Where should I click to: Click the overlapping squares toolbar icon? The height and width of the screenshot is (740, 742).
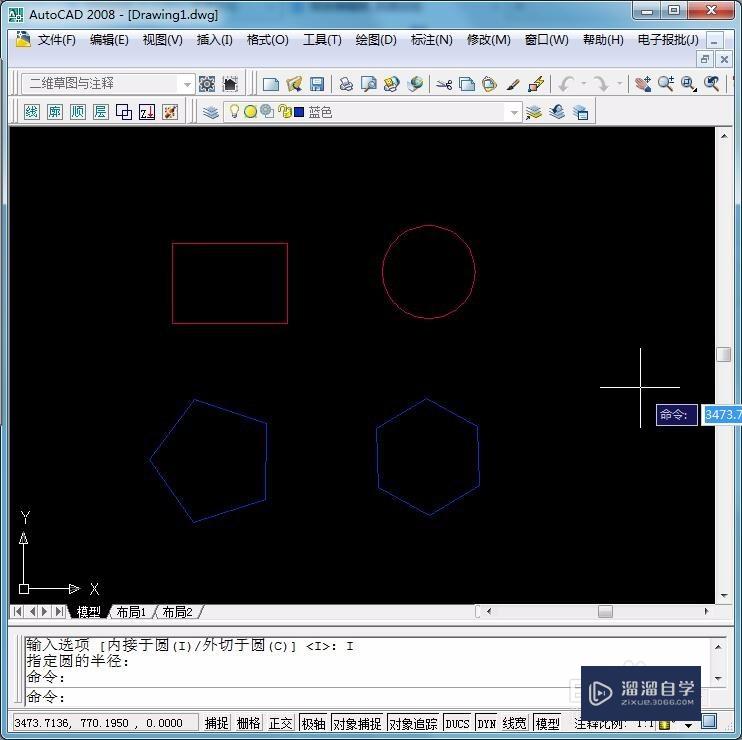click(x=124, y=112)
